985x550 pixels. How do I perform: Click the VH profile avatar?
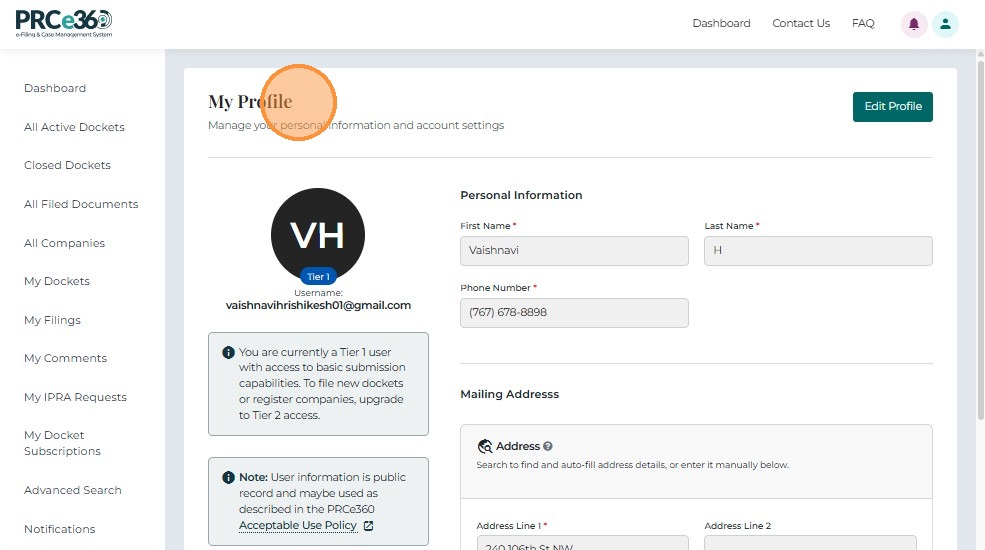[x=317, y=234]
